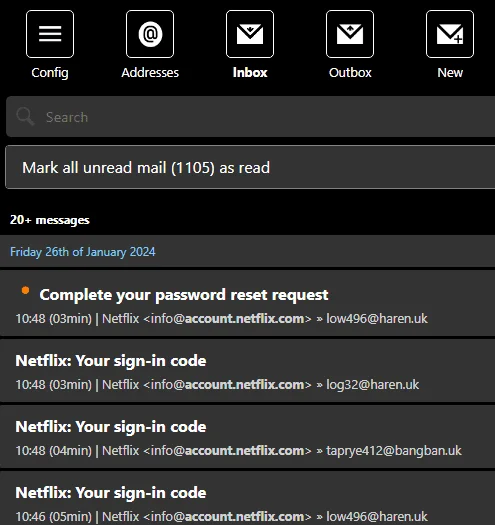
Task: Switch to the Inbox label tab
Action: [x=250, y=72]
